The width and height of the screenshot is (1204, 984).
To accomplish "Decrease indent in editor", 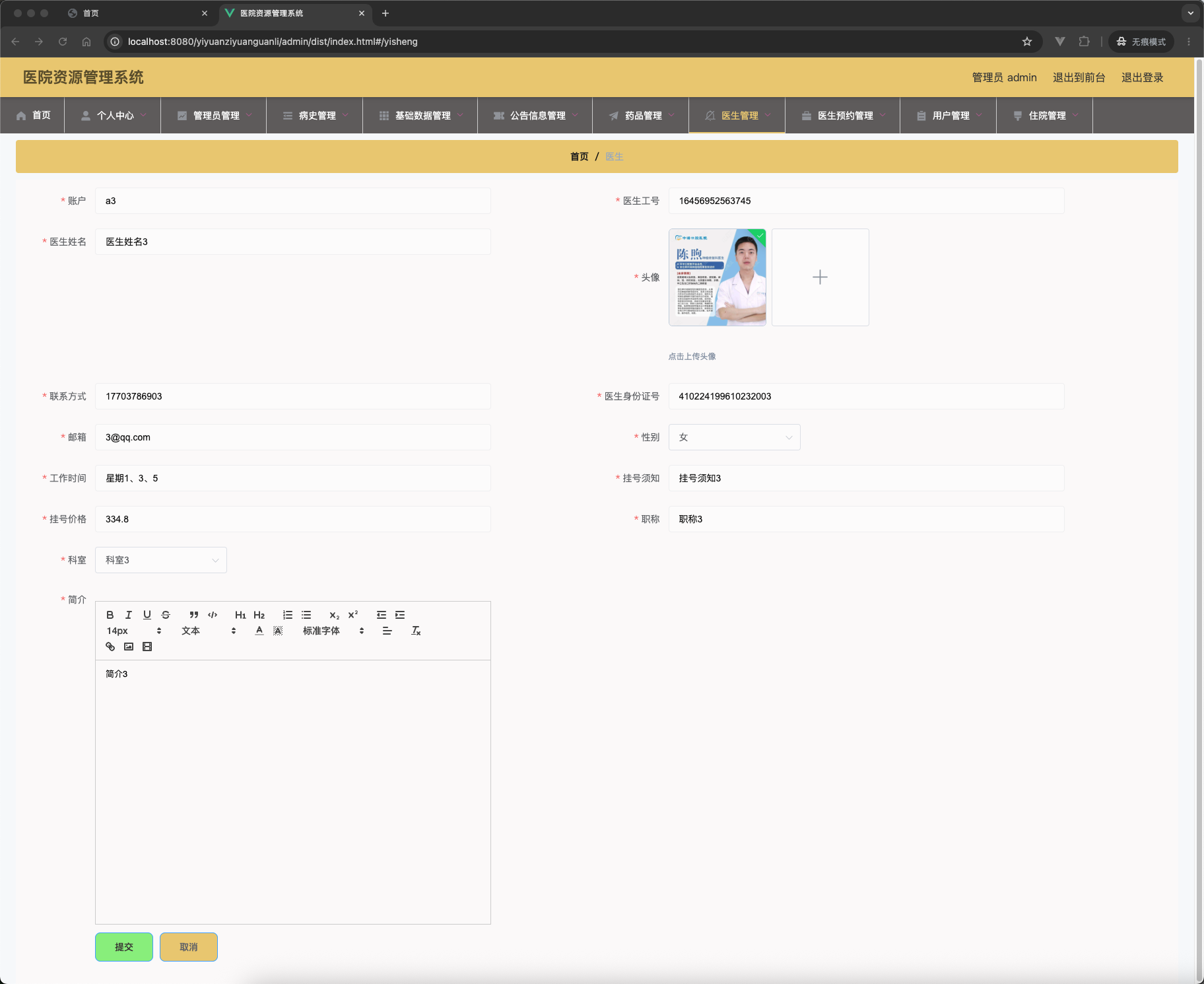I will (x=382, y=615).
